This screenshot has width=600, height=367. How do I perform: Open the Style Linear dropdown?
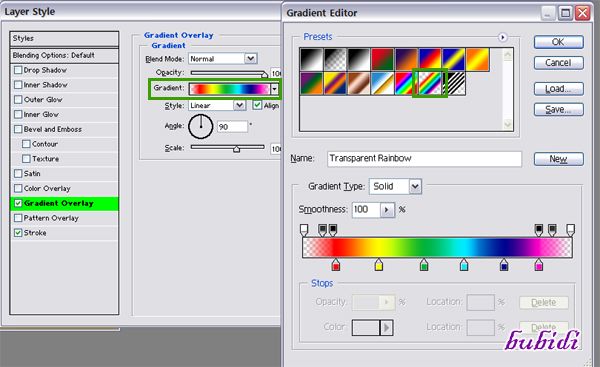[x=240, y=105]
